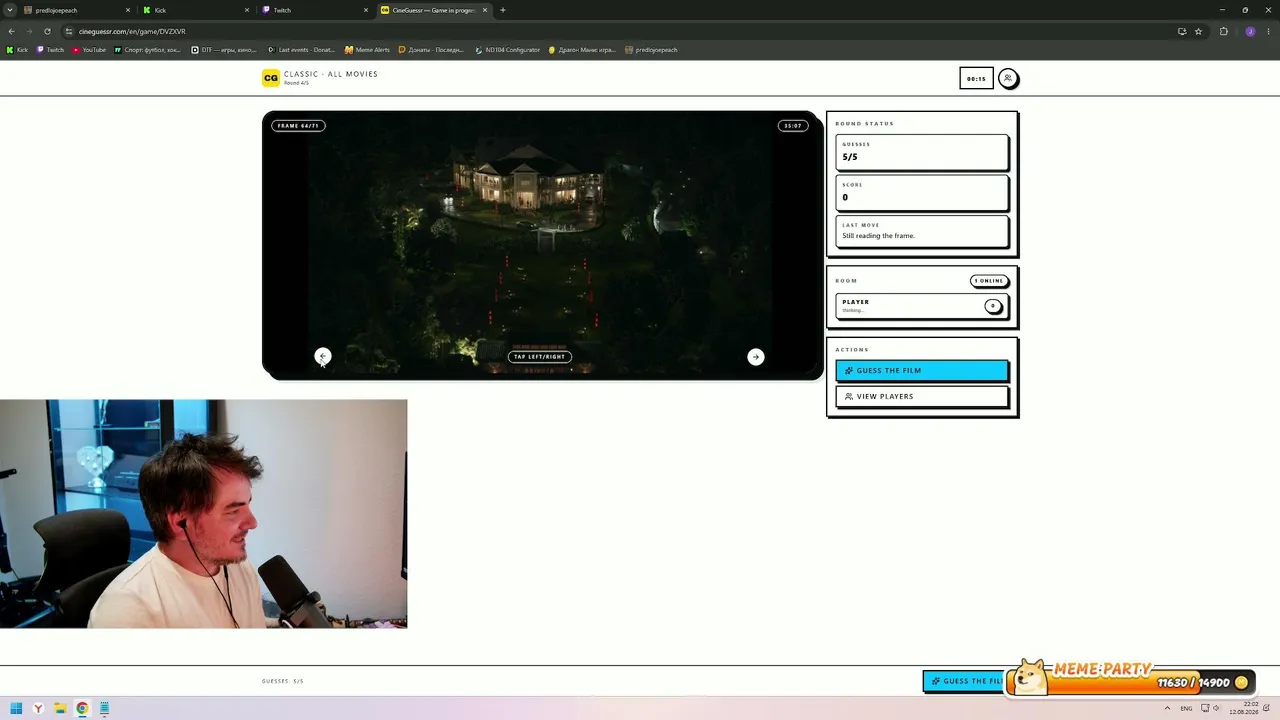Close the Kick tab
Image resolution: width=1280 pixels, height=720 pixels.
coord(247,10)
